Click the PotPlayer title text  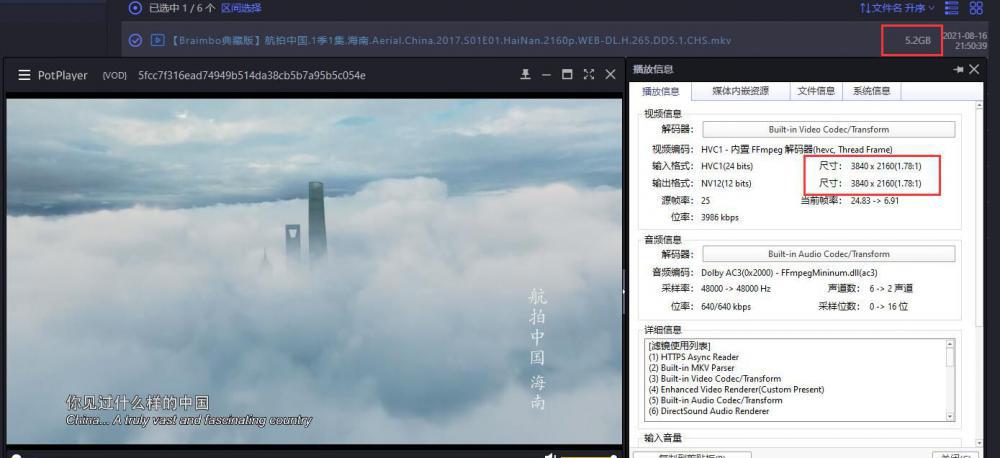click(x=62, y=75)
